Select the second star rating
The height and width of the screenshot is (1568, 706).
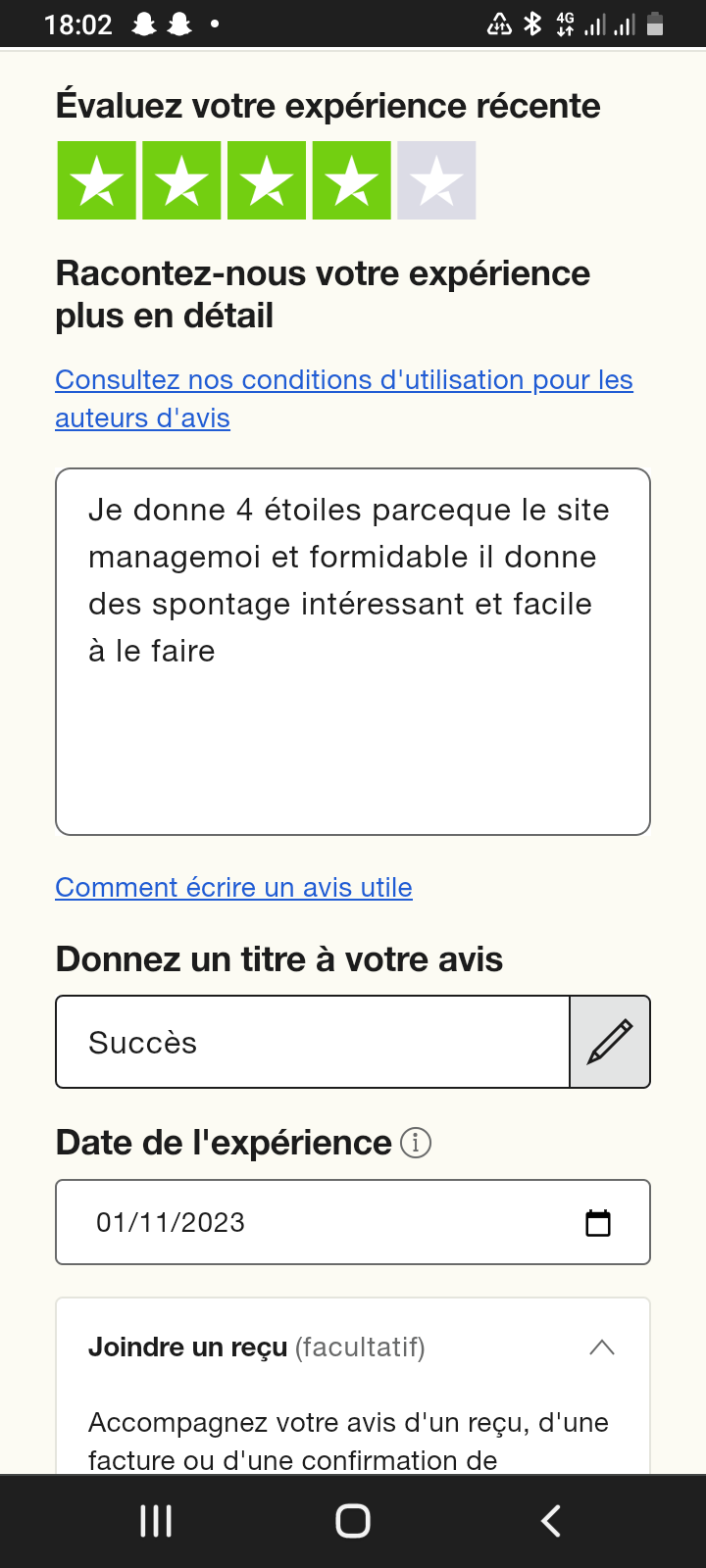click(x=181, y=180)
